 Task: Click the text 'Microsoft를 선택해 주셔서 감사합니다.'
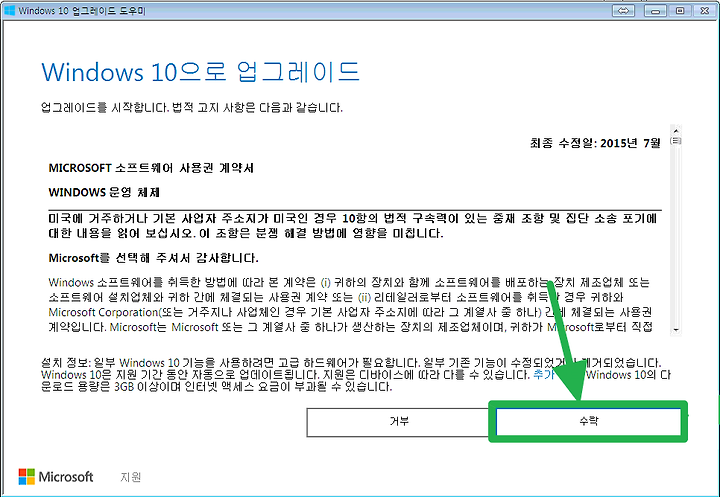point(153,258)
